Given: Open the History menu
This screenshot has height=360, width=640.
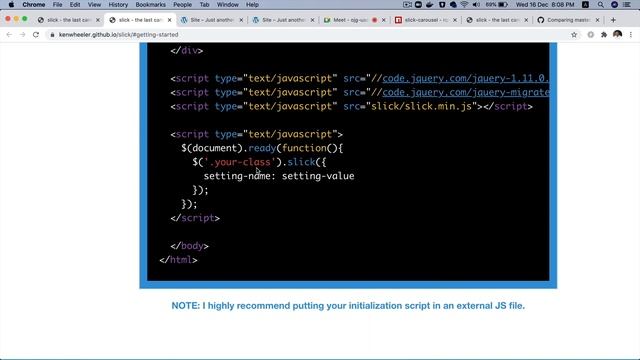Looking at the screenshot, I should (118, 4).
